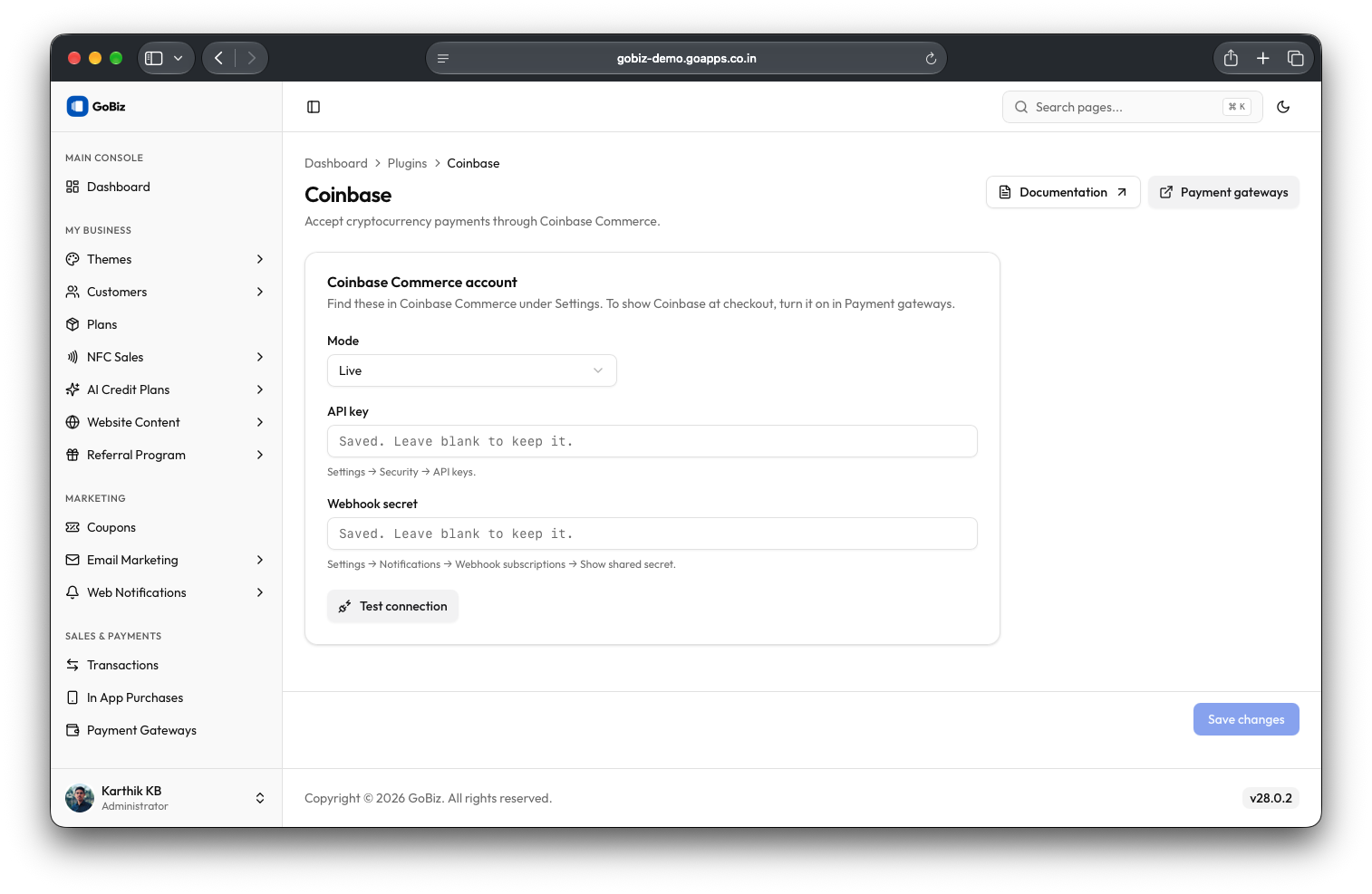Click the Safari address bar URL

click(x=686, y=59)
